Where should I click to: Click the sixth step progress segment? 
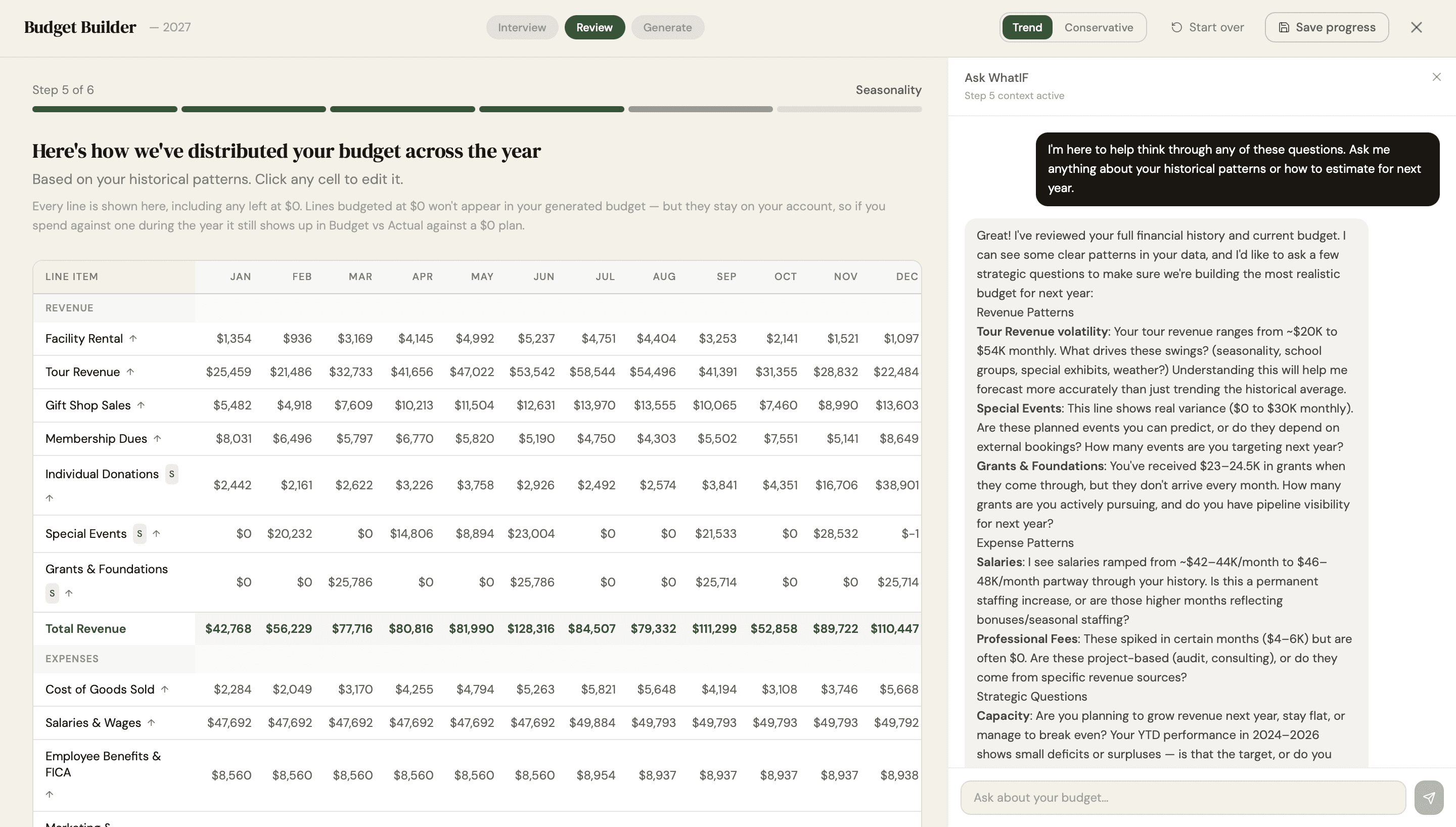(849, 109)
